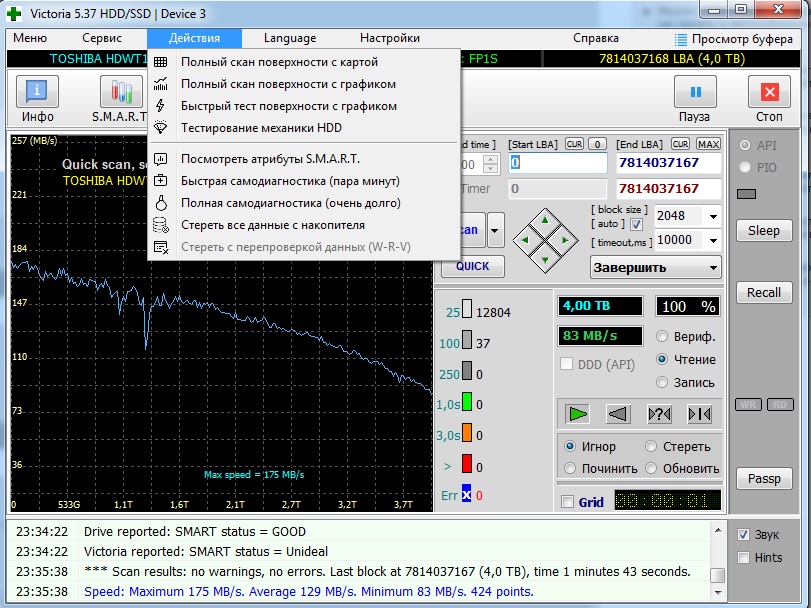This screenshot has width=811, height=608.
Task: Click the up arrow on navigation diamond
Action: tap(545, 220)
